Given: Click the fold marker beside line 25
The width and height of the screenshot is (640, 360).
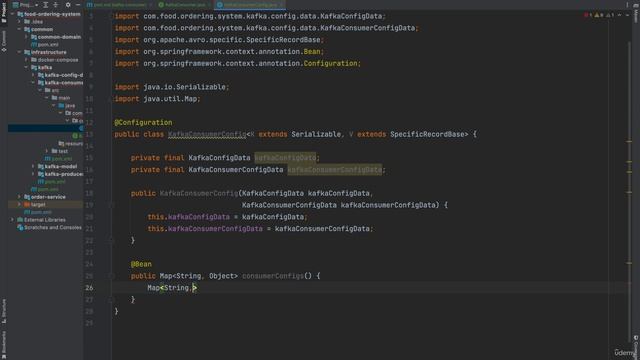Looking at the screenshot, I should click(111, 276).
